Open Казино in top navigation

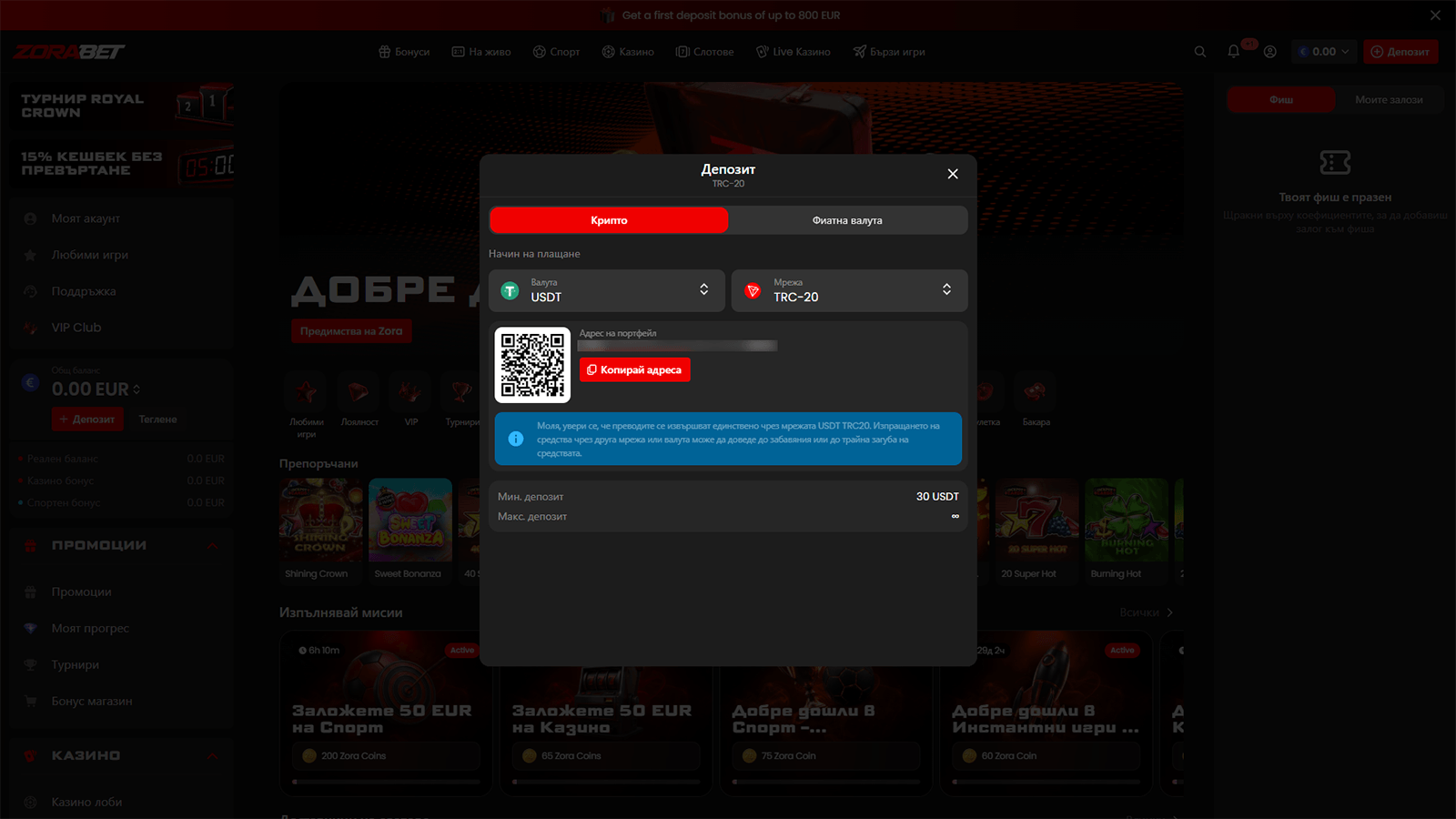click(x=628, y=52)
